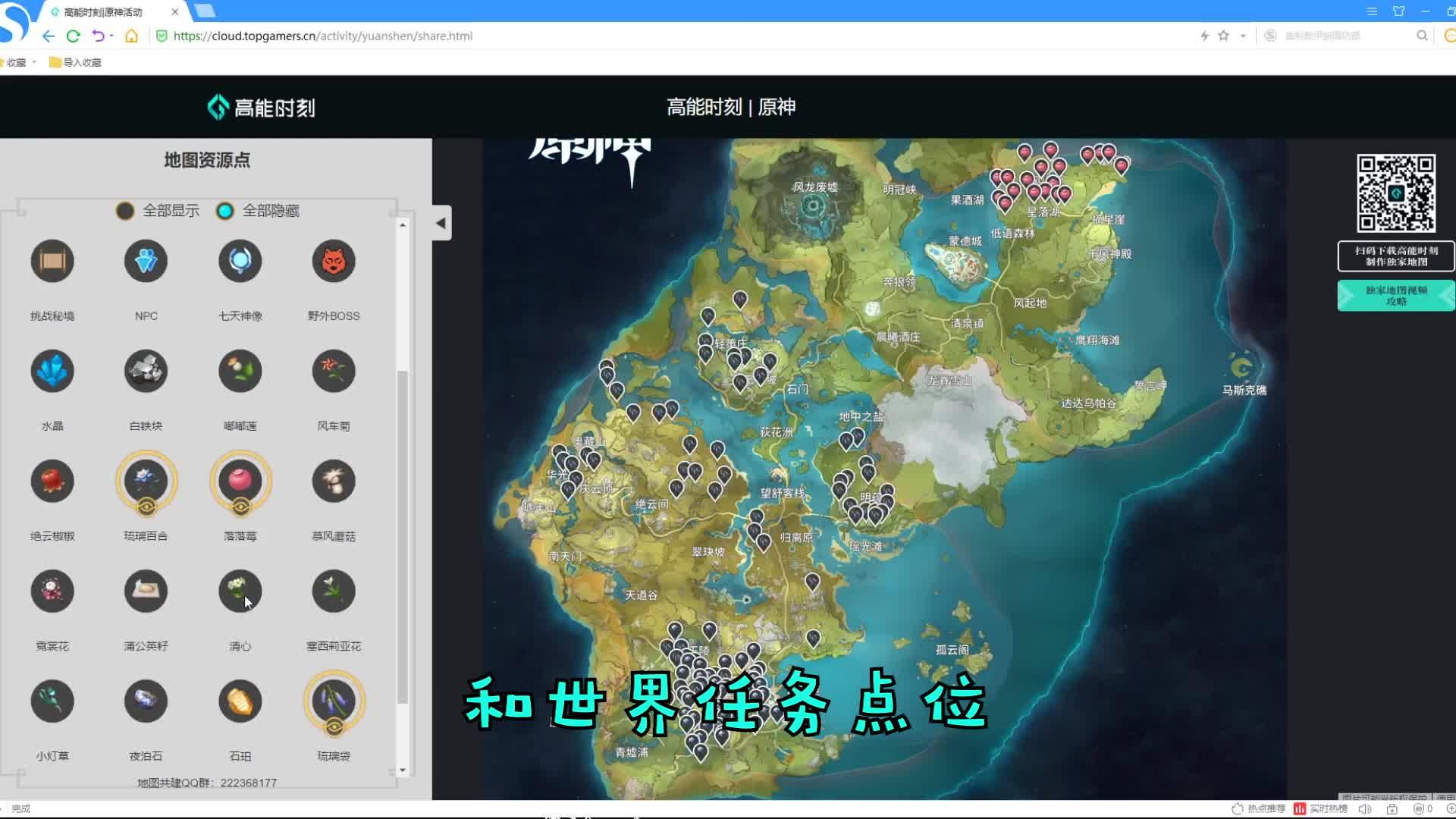Toggle off the highlighted 琉璃百合 resource

click(x=146, y=481)
